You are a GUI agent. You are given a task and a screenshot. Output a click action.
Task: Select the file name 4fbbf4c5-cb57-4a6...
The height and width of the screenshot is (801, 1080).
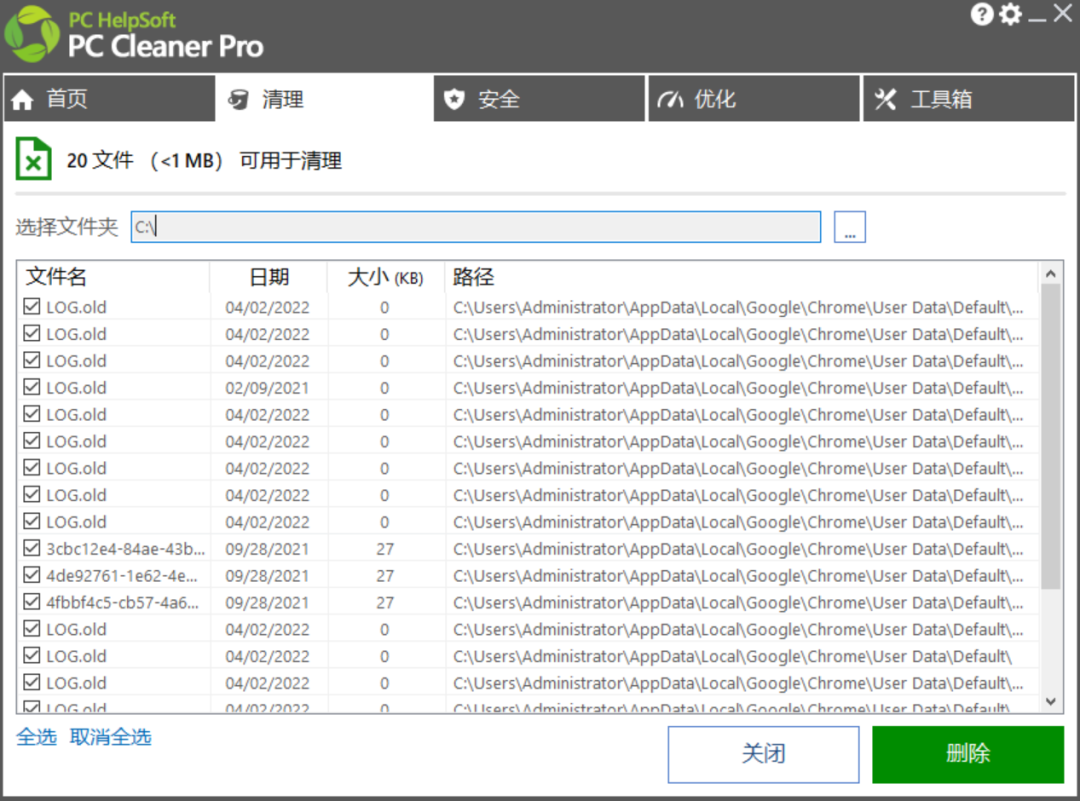(123, 603)
